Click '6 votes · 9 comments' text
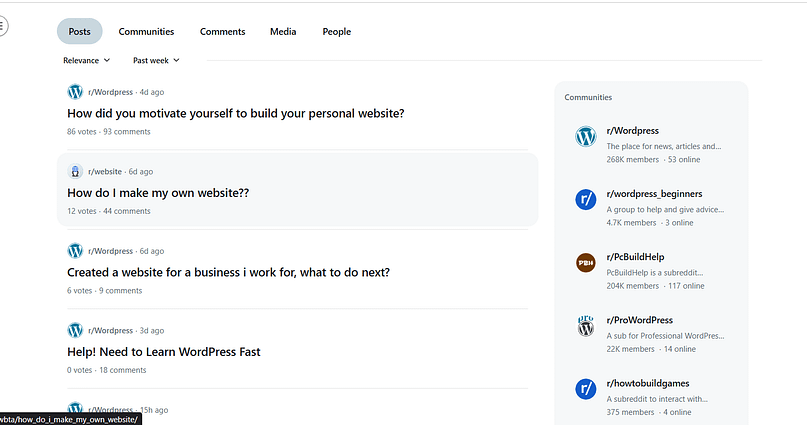807x425 pixels. pos(104,291)
